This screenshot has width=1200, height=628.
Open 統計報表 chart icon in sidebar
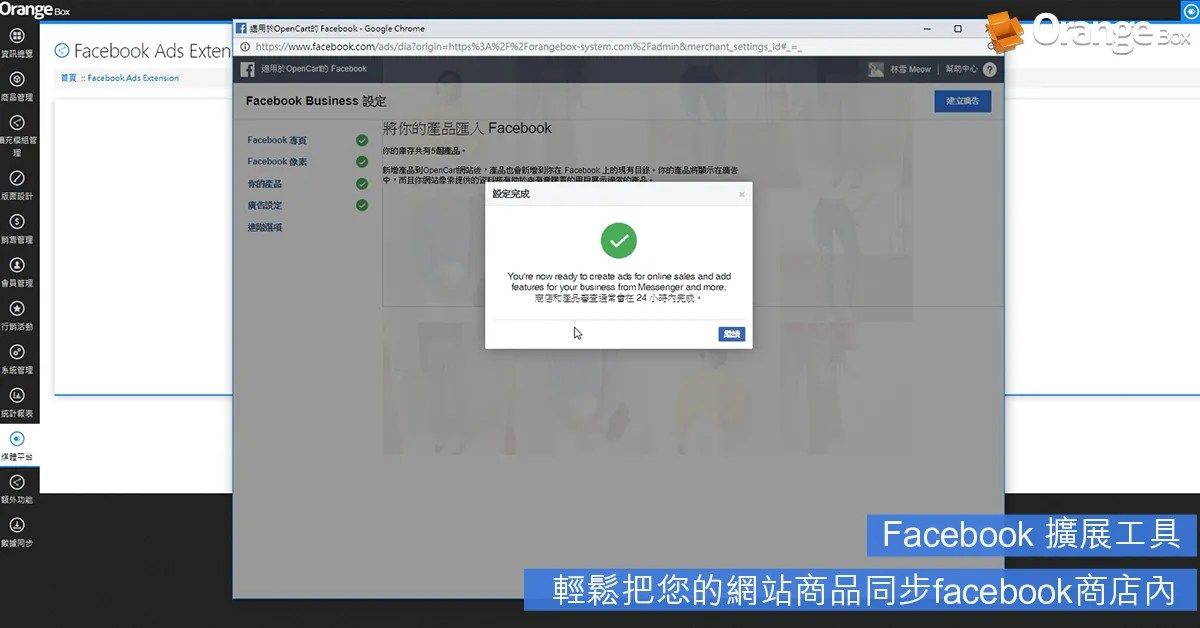[17, 395]
